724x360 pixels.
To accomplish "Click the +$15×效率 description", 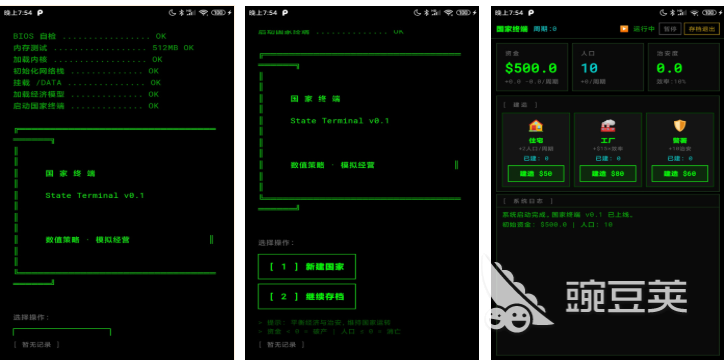I will [x=608, y=149].
